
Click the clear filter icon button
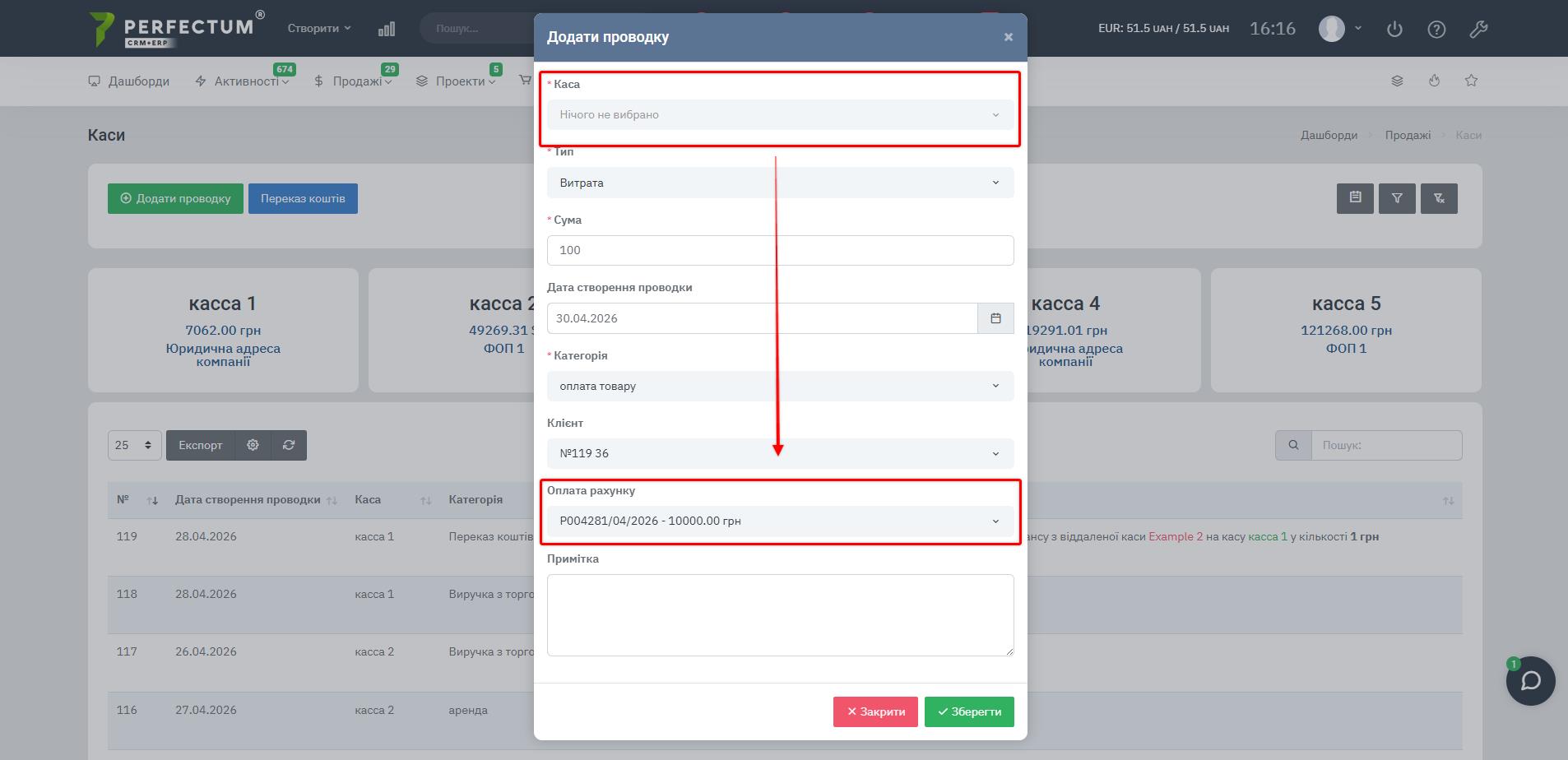pyautogui.click(x=1439, y=198)
